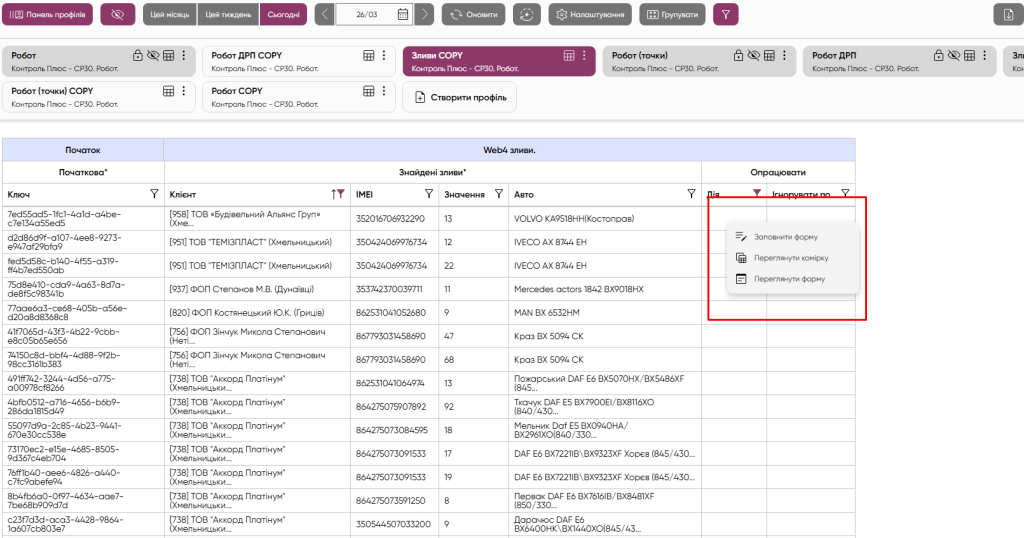Screen dimensions: 1024x538
Task: Filter the IMEI column
Action: tap(429, 194)
